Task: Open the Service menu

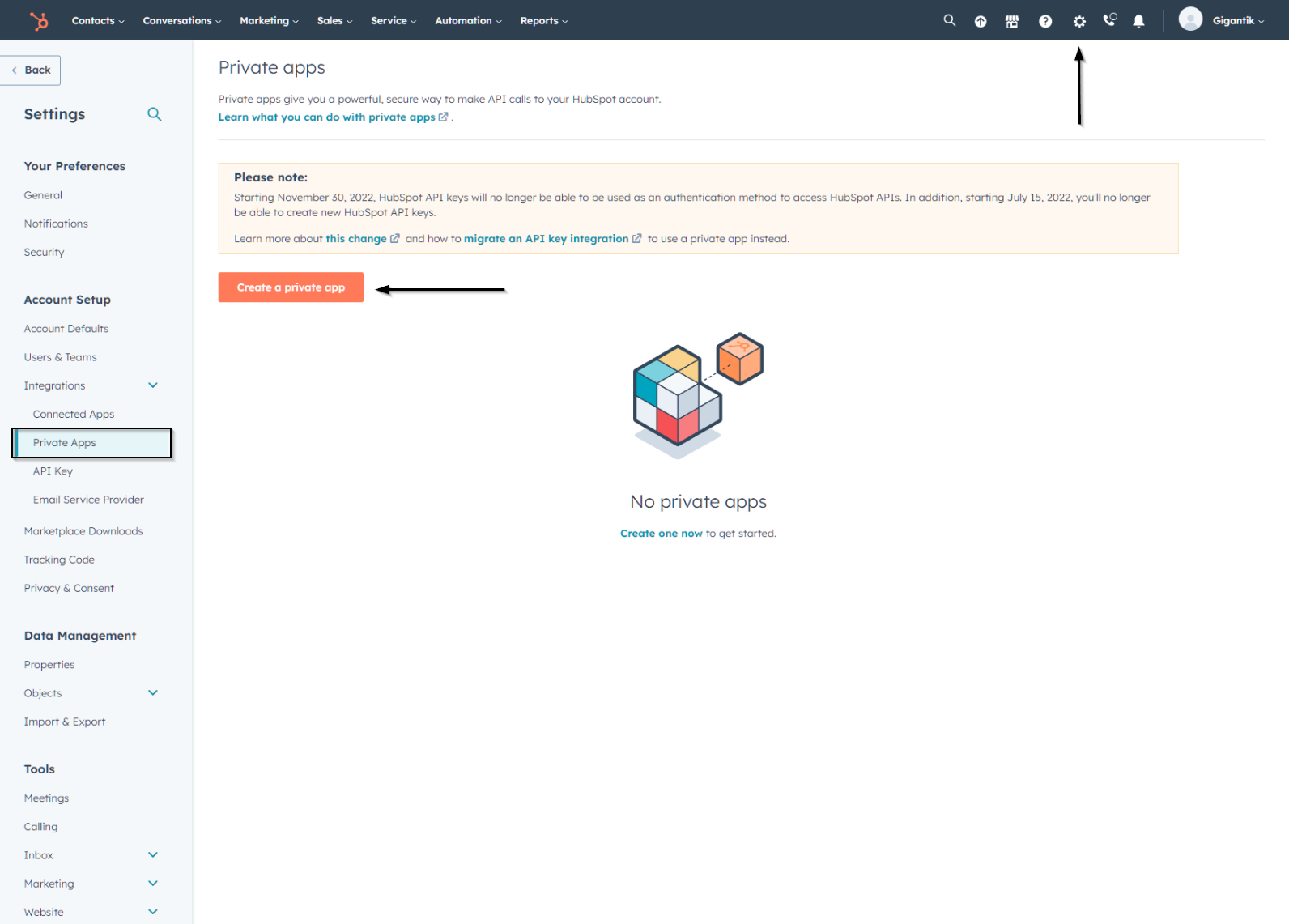Action: [x=394, y=21]
